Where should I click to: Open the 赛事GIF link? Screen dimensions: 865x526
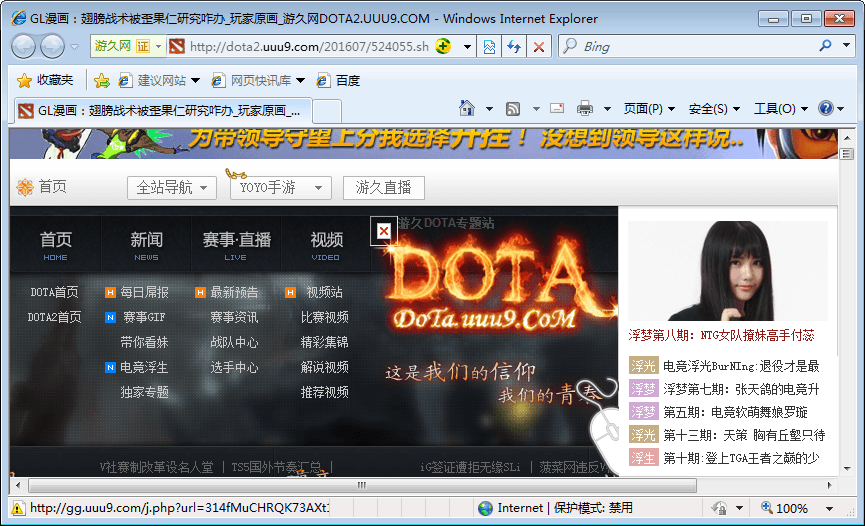(x=145, y=317)
